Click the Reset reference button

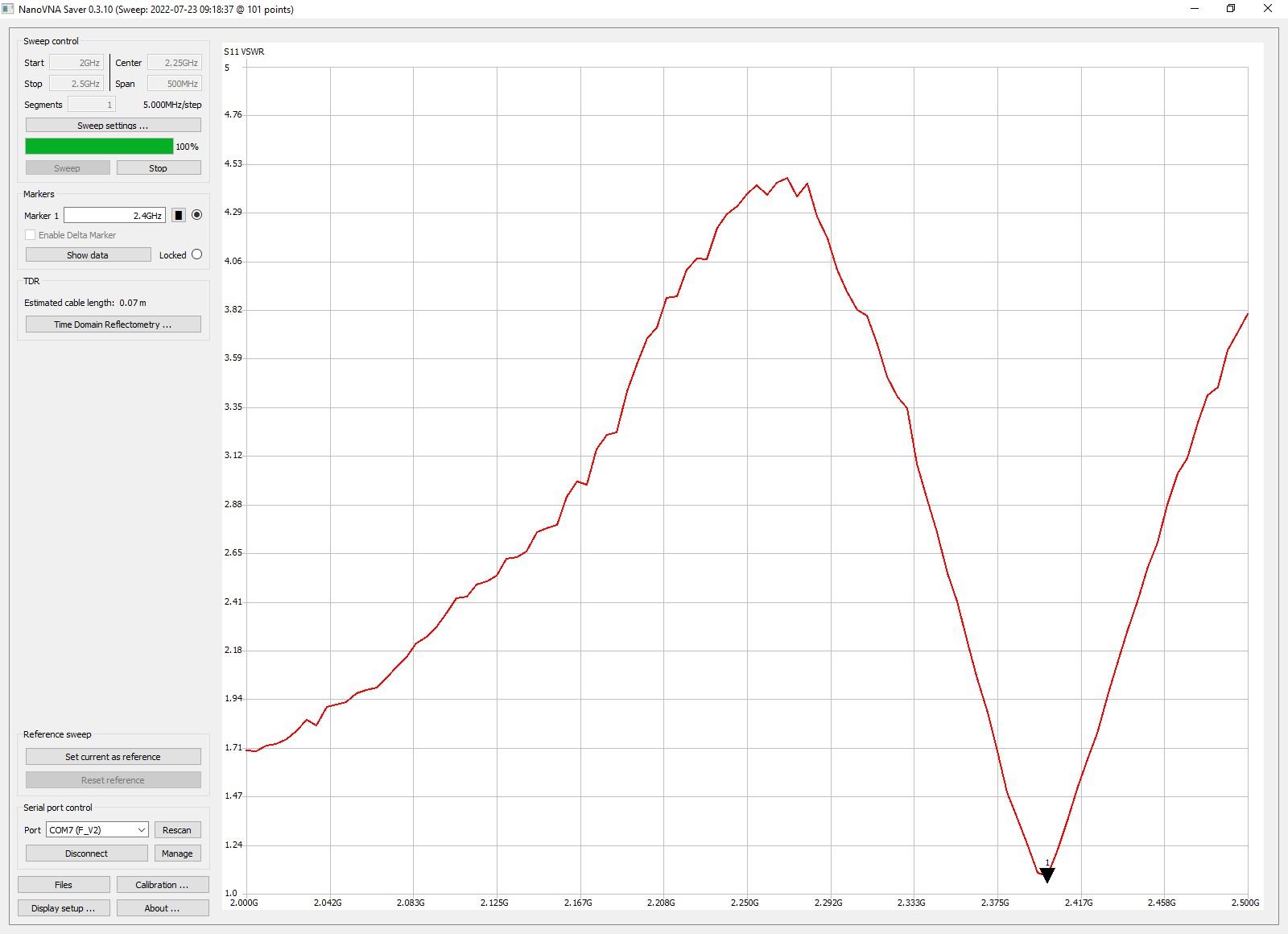pyautogui.click(x=114, y=780)
